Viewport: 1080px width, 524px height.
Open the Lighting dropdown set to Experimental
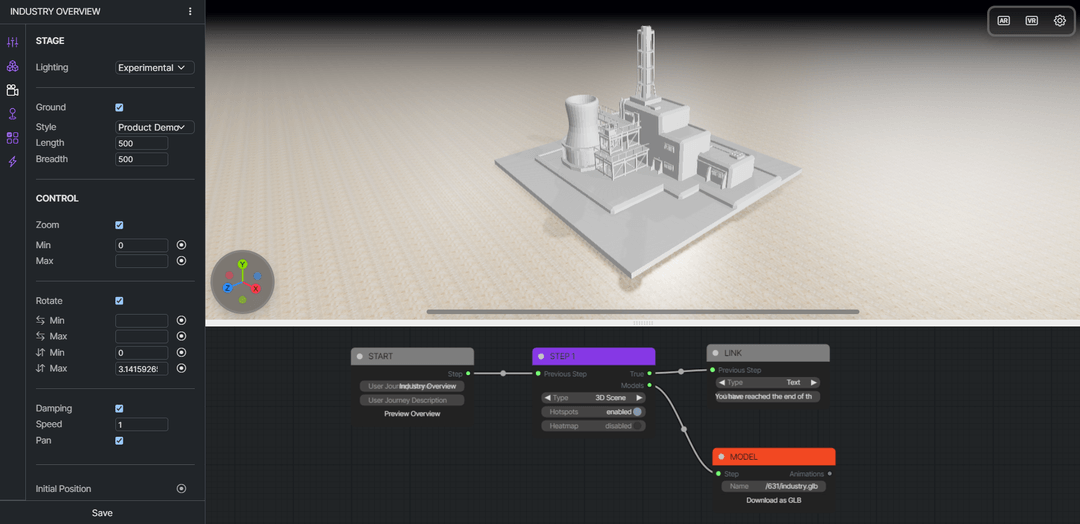154,68
